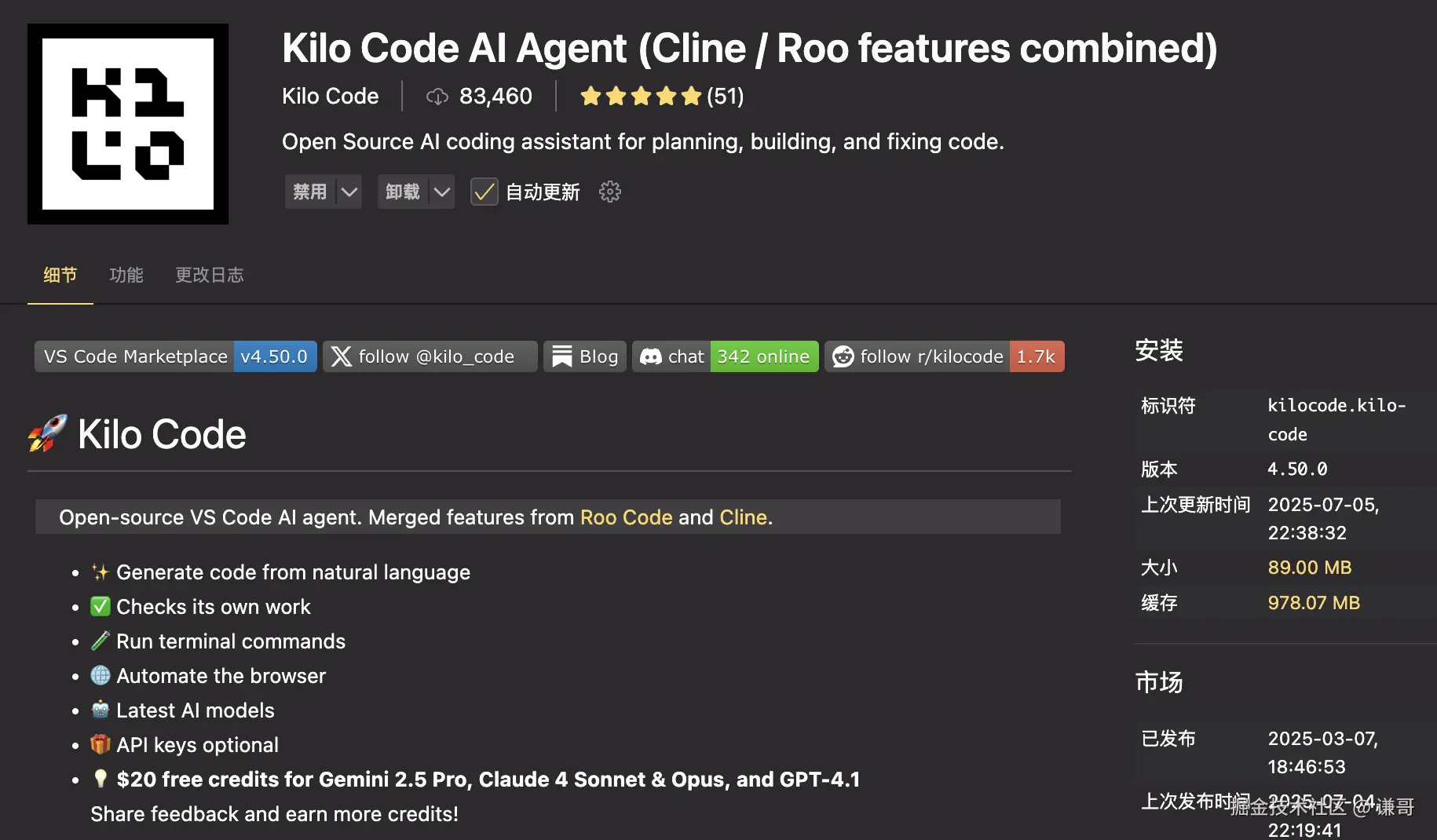Click the cloud download count icon
The width and height of the screenshot is (1437, 840).
[437, 97]
